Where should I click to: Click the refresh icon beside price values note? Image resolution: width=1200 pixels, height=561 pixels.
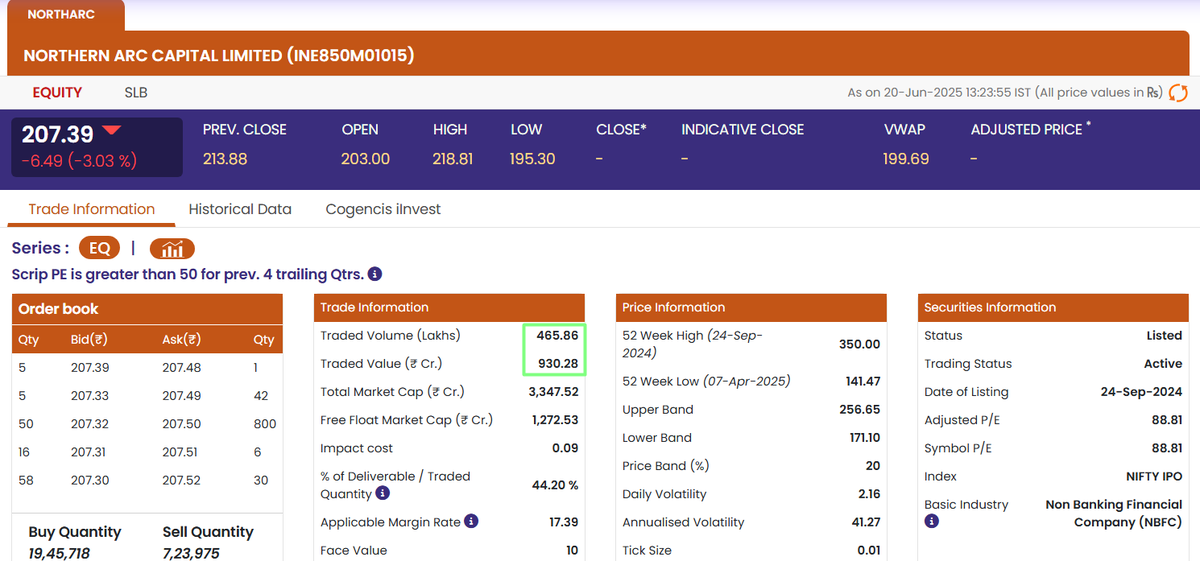pyautogui.click(x=1178, y=92)
